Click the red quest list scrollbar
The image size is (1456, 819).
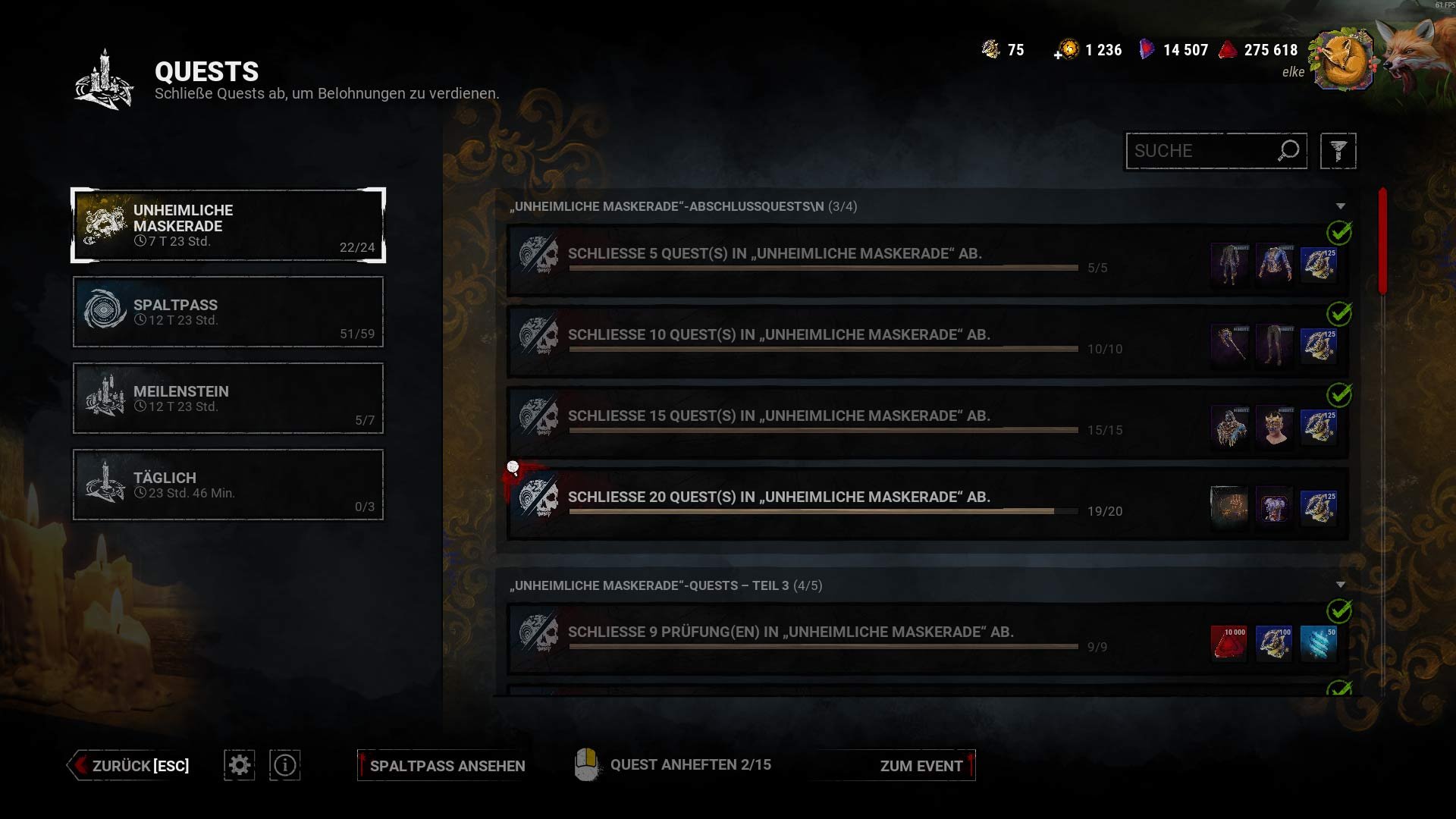pos(1382,241)
